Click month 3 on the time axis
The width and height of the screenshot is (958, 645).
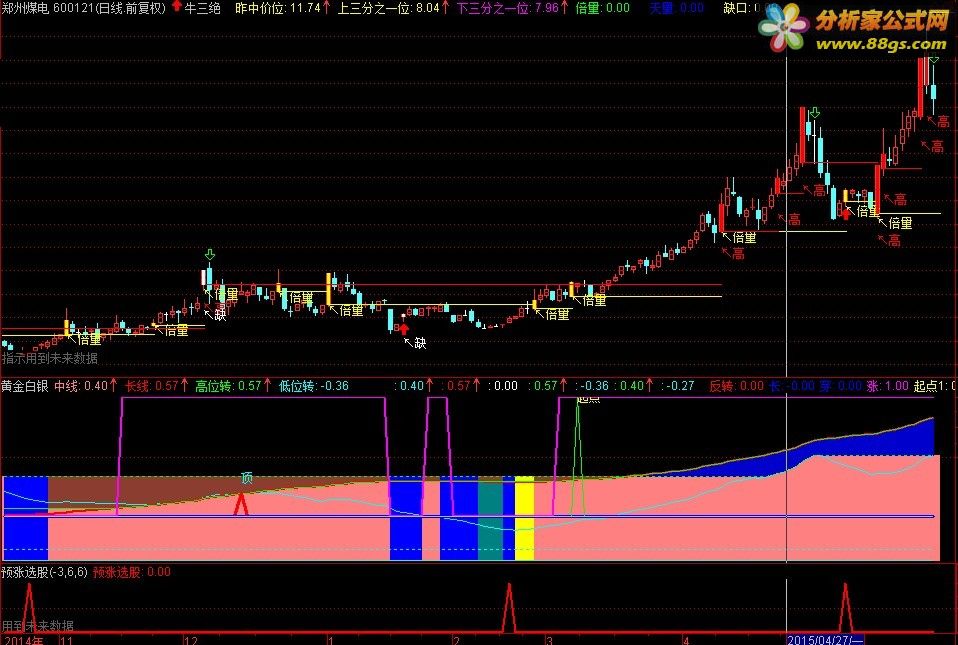pyautogui.click(x=549, y=640)
